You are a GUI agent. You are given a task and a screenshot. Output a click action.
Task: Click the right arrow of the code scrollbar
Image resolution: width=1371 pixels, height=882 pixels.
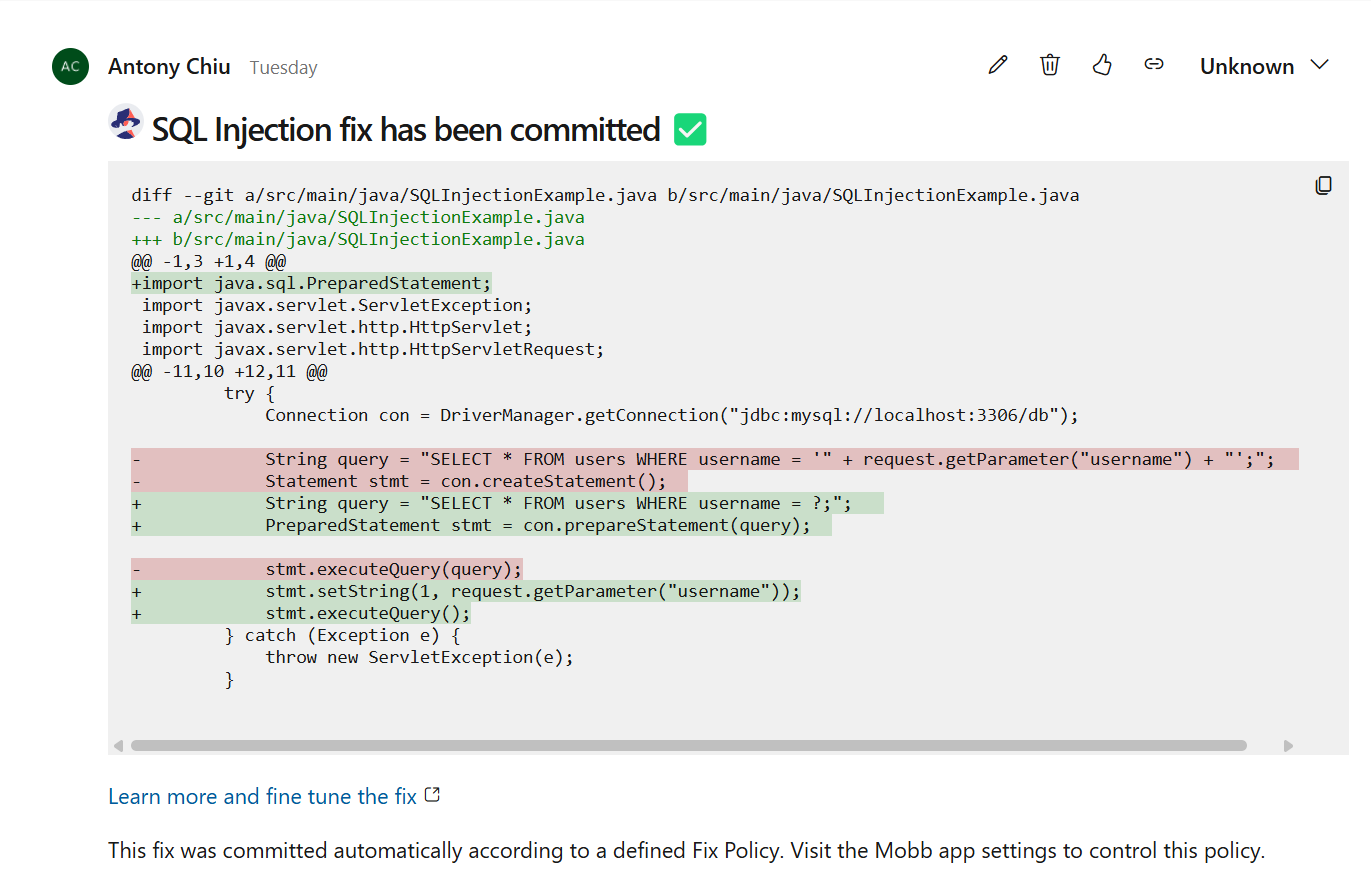point(1288,746)
